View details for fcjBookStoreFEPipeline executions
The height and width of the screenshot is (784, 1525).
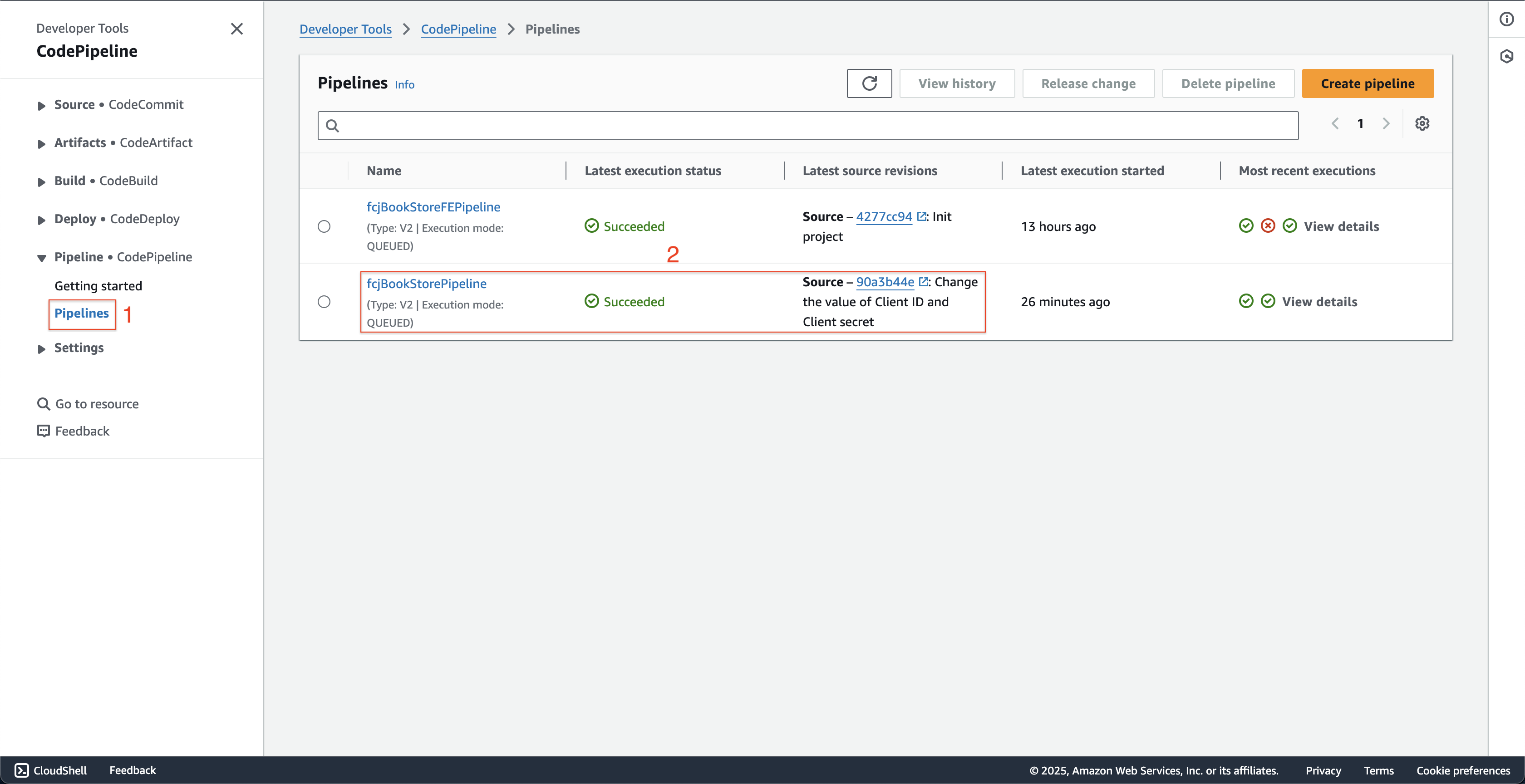coord(1342,226)
